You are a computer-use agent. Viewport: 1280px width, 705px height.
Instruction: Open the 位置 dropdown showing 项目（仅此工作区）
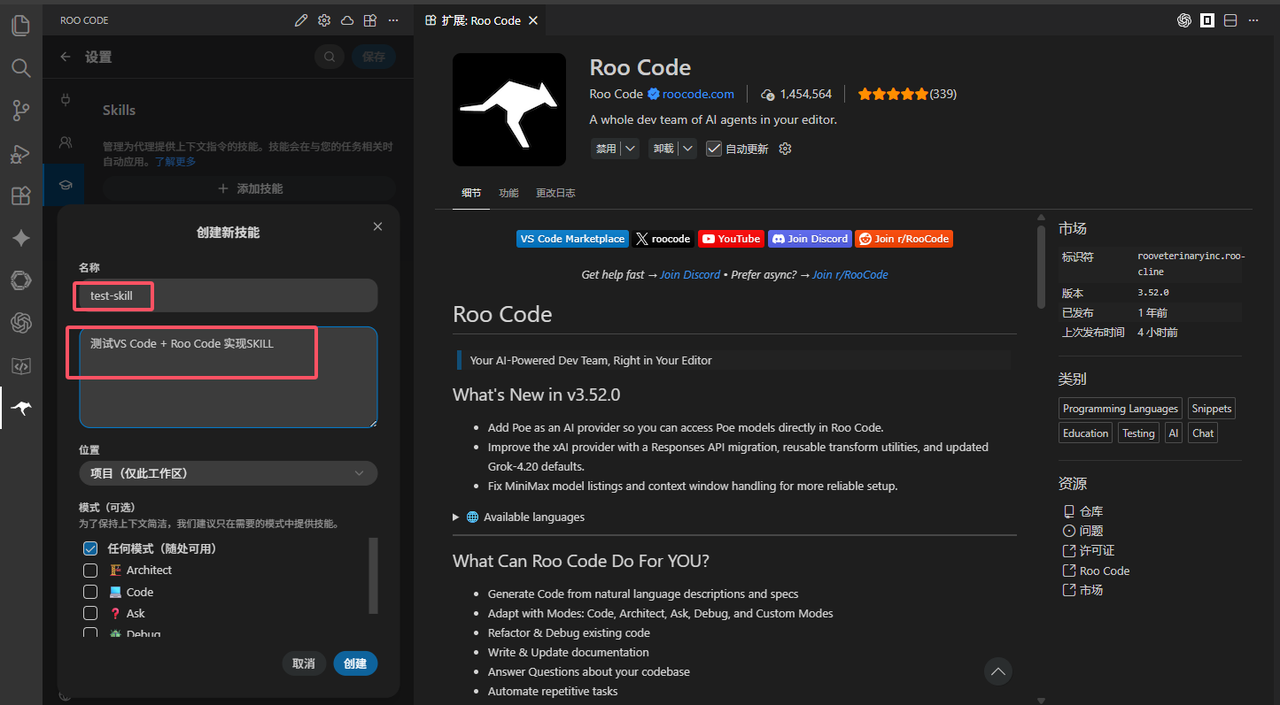228,473
